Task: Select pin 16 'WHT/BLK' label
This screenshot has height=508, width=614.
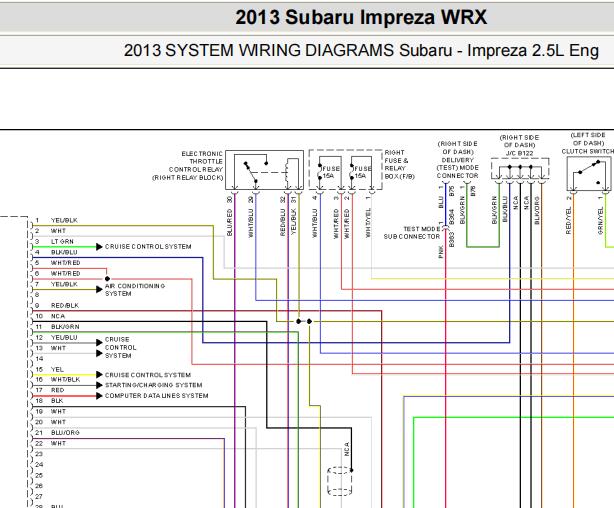Action: (x=65, y=380)
